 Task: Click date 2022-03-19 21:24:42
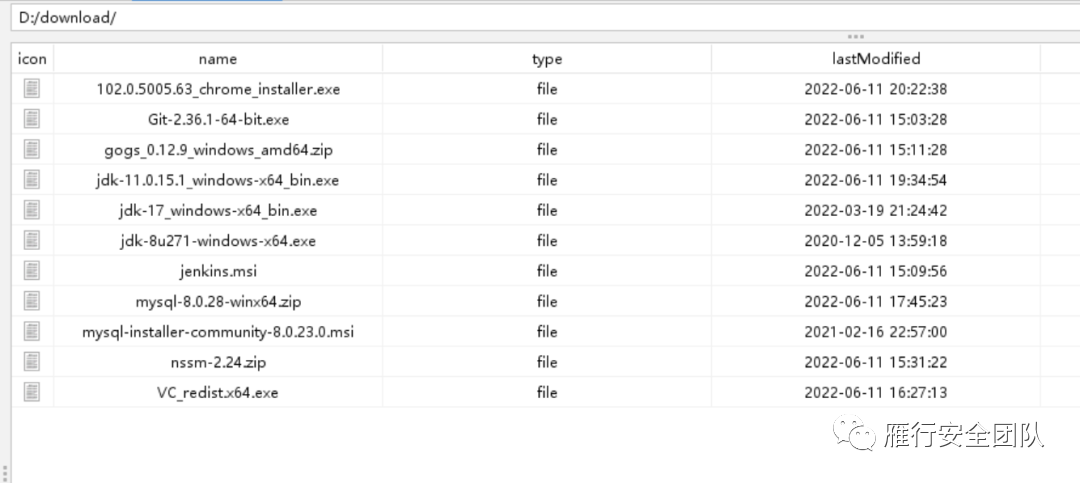coord(875,211)
